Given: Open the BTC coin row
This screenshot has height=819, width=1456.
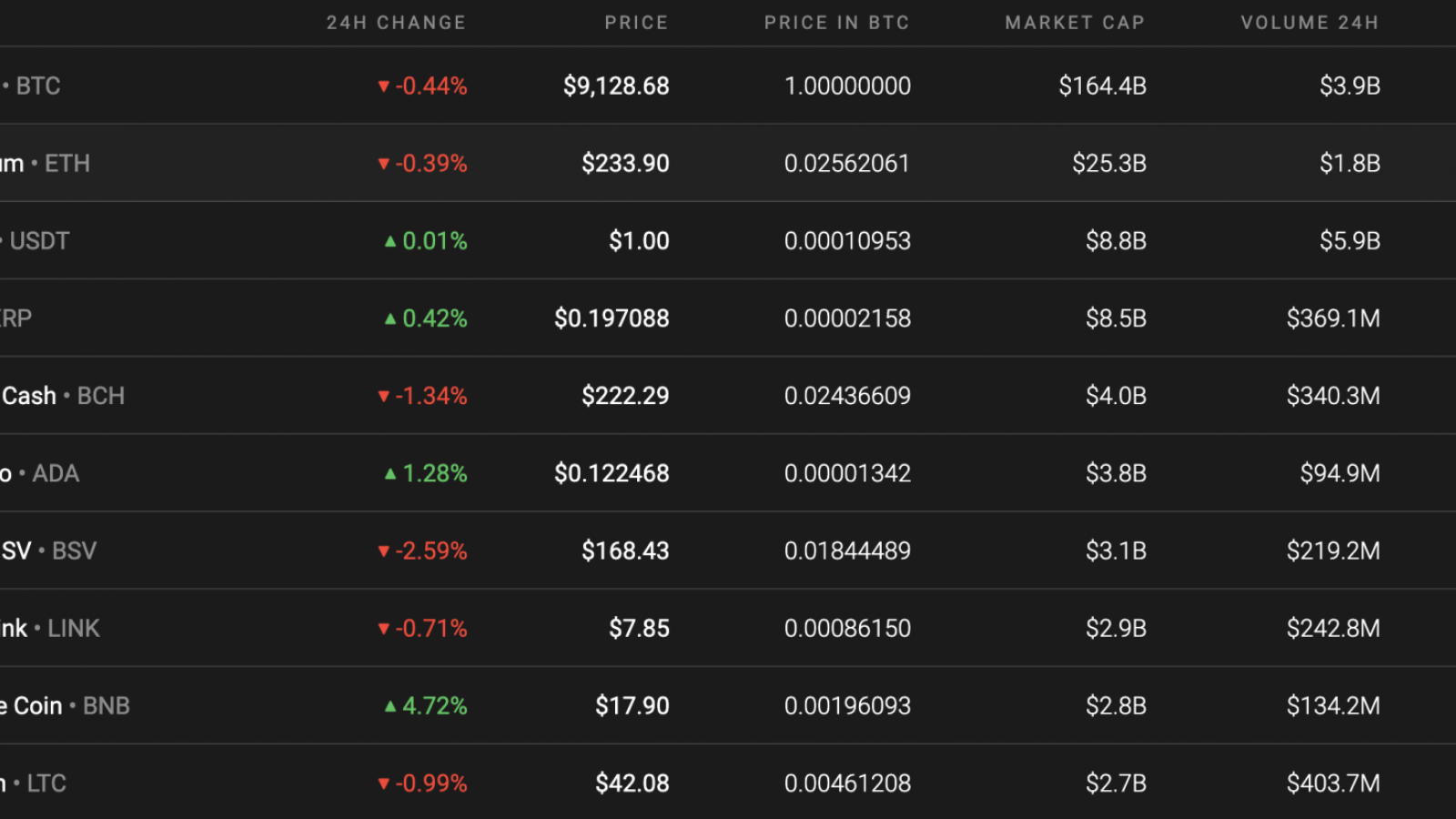Looking at the screenshot, I should coord(728,86).
